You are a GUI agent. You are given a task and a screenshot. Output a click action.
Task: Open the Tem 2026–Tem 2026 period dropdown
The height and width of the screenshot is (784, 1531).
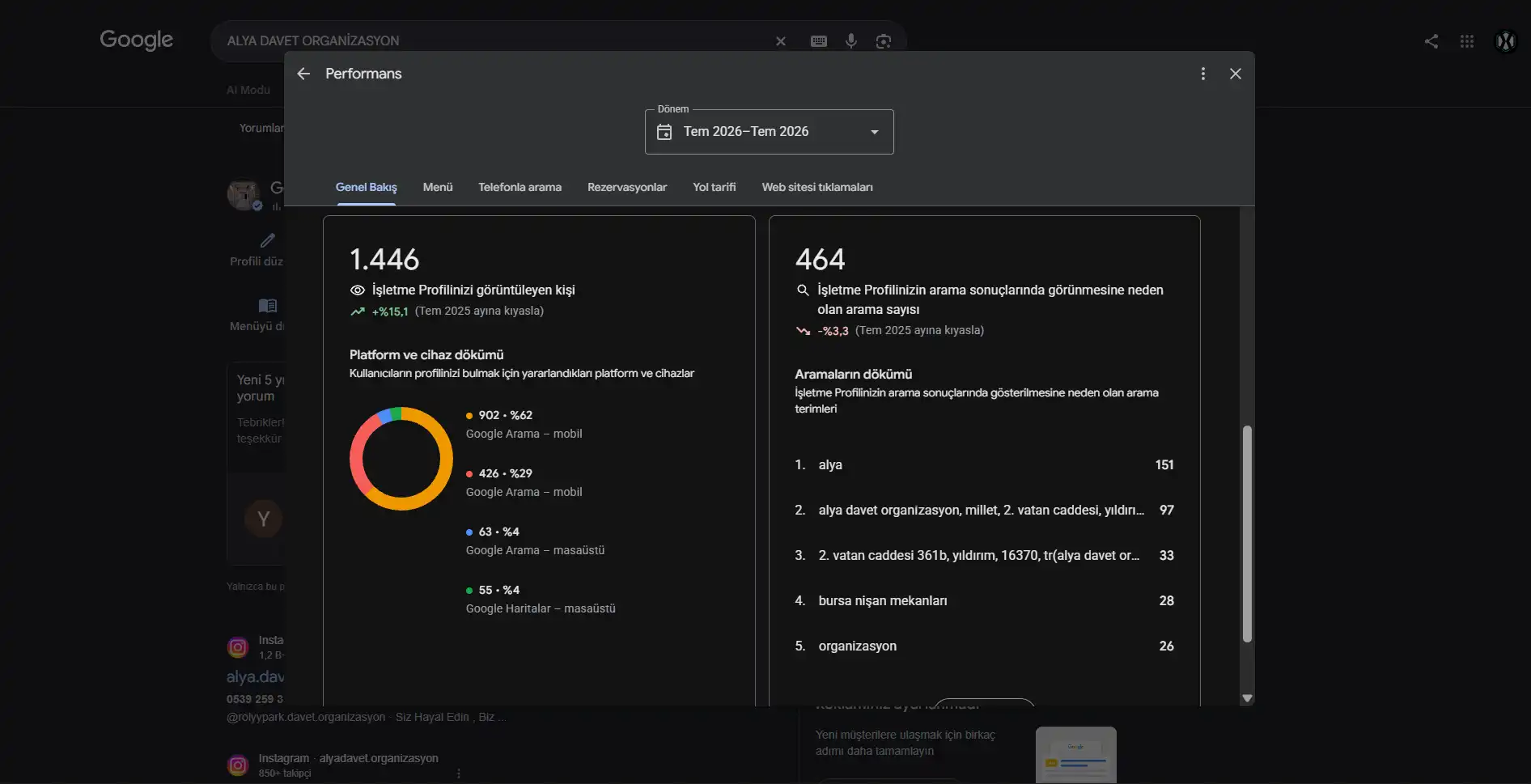coord(770,132)
